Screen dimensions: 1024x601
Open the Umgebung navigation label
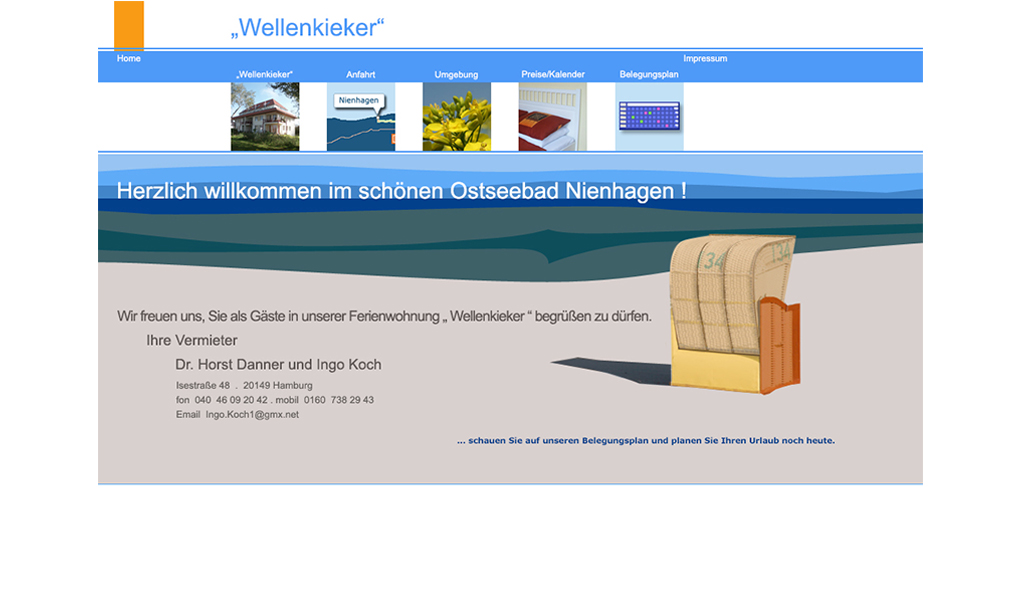click(x=456, y=75)
